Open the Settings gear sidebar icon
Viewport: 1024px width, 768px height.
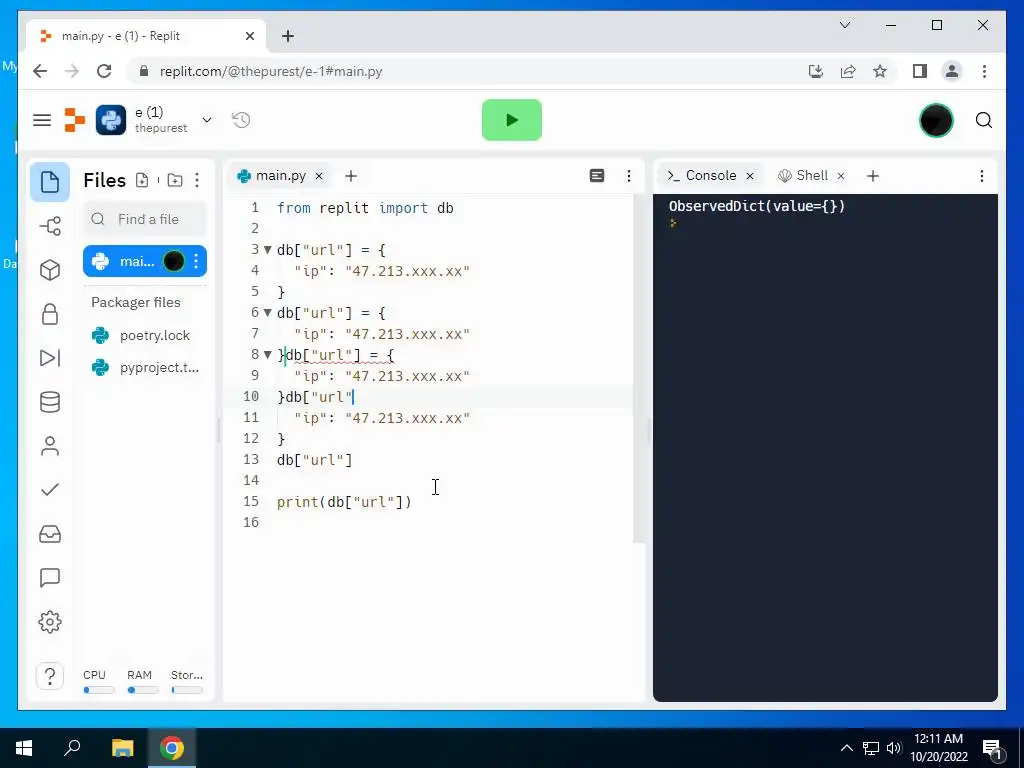tap(50, 622)
